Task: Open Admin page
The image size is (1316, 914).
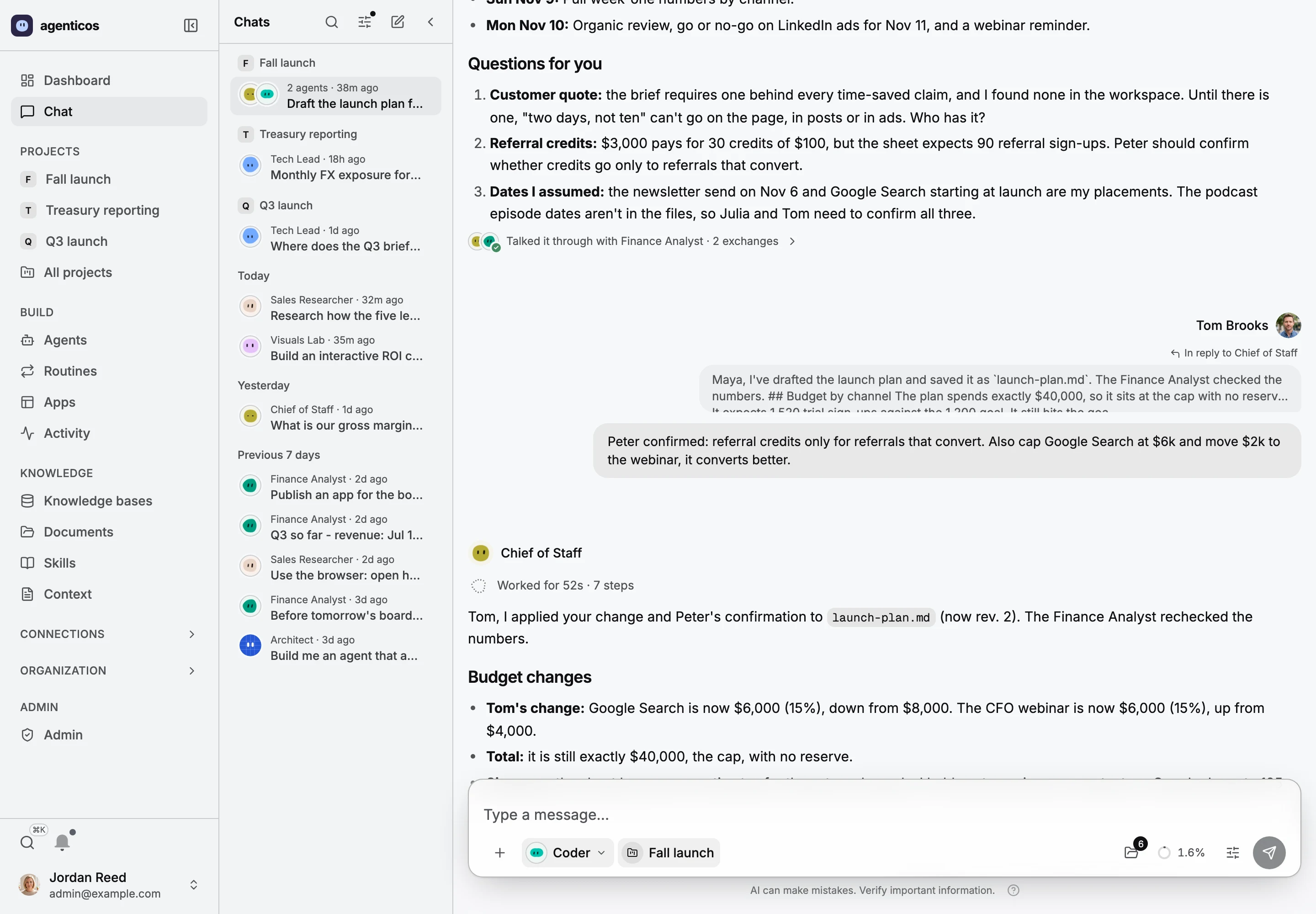Action: pyautogui.click(x=109, y=734)
